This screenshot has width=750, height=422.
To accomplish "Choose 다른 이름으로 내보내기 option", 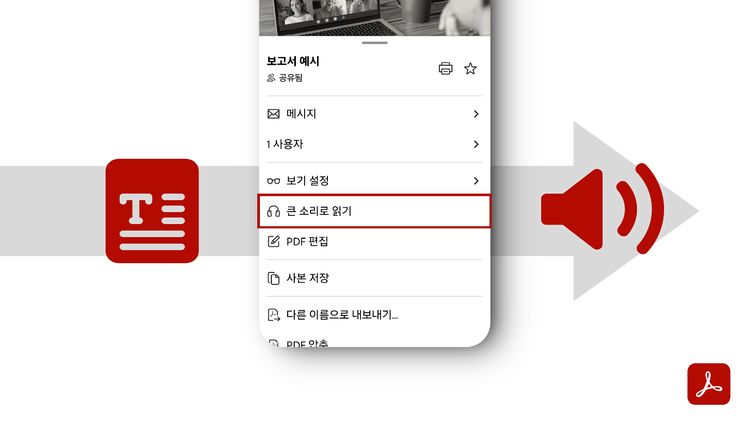I will coord(375,315).
